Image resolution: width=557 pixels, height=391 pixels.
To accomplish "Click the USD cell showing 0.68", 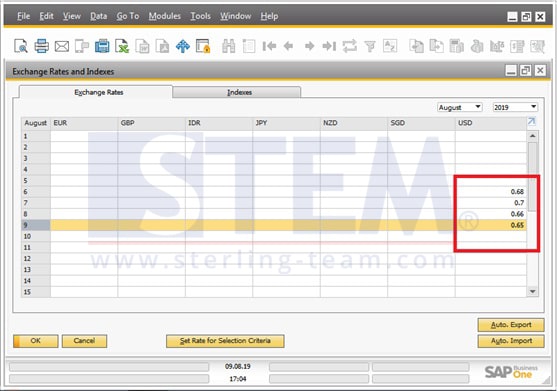I will [x=491, y=192].
